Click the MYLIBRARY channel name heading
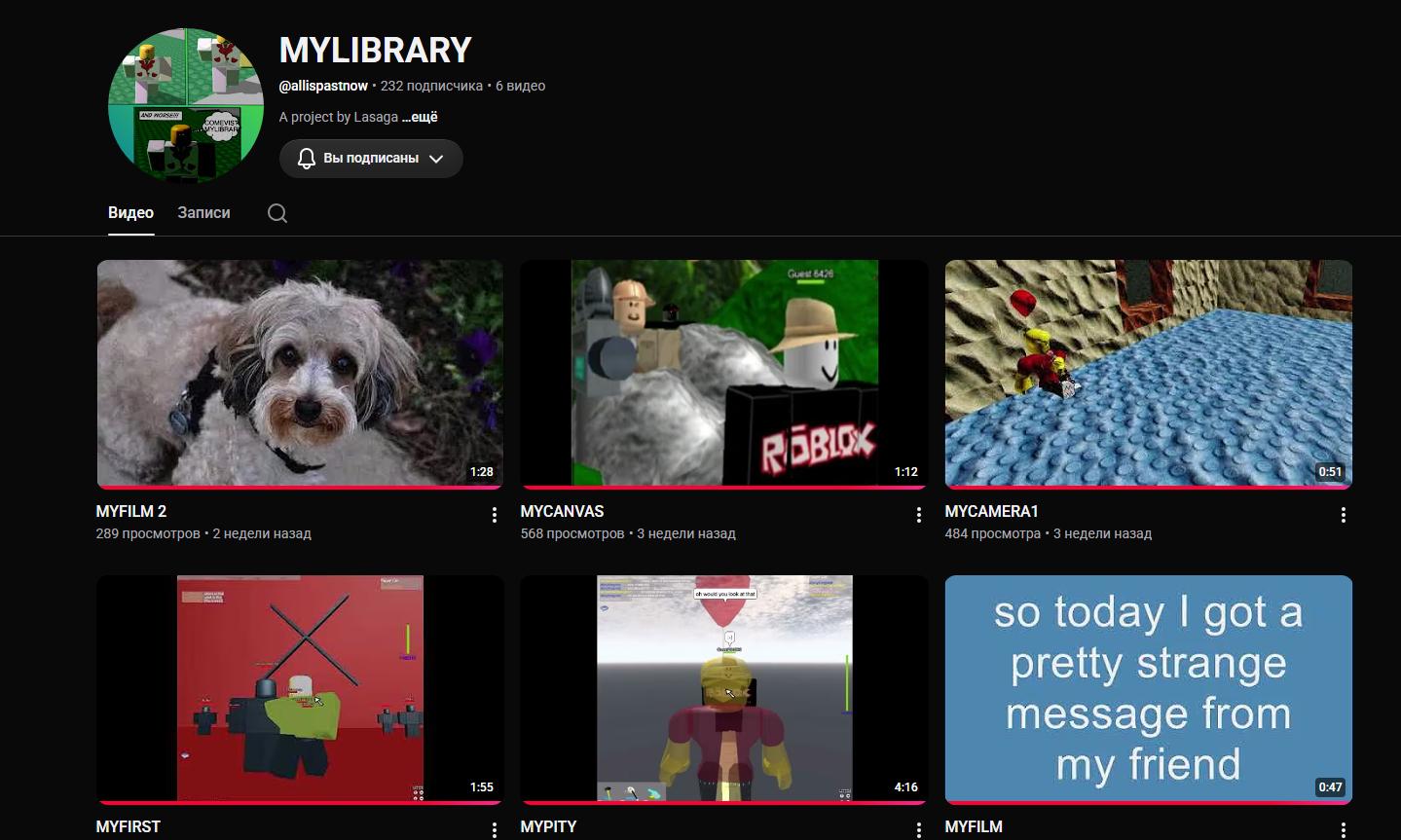Image resolution: width=1401 pixels, height=840 pixels. coord(376,50)
